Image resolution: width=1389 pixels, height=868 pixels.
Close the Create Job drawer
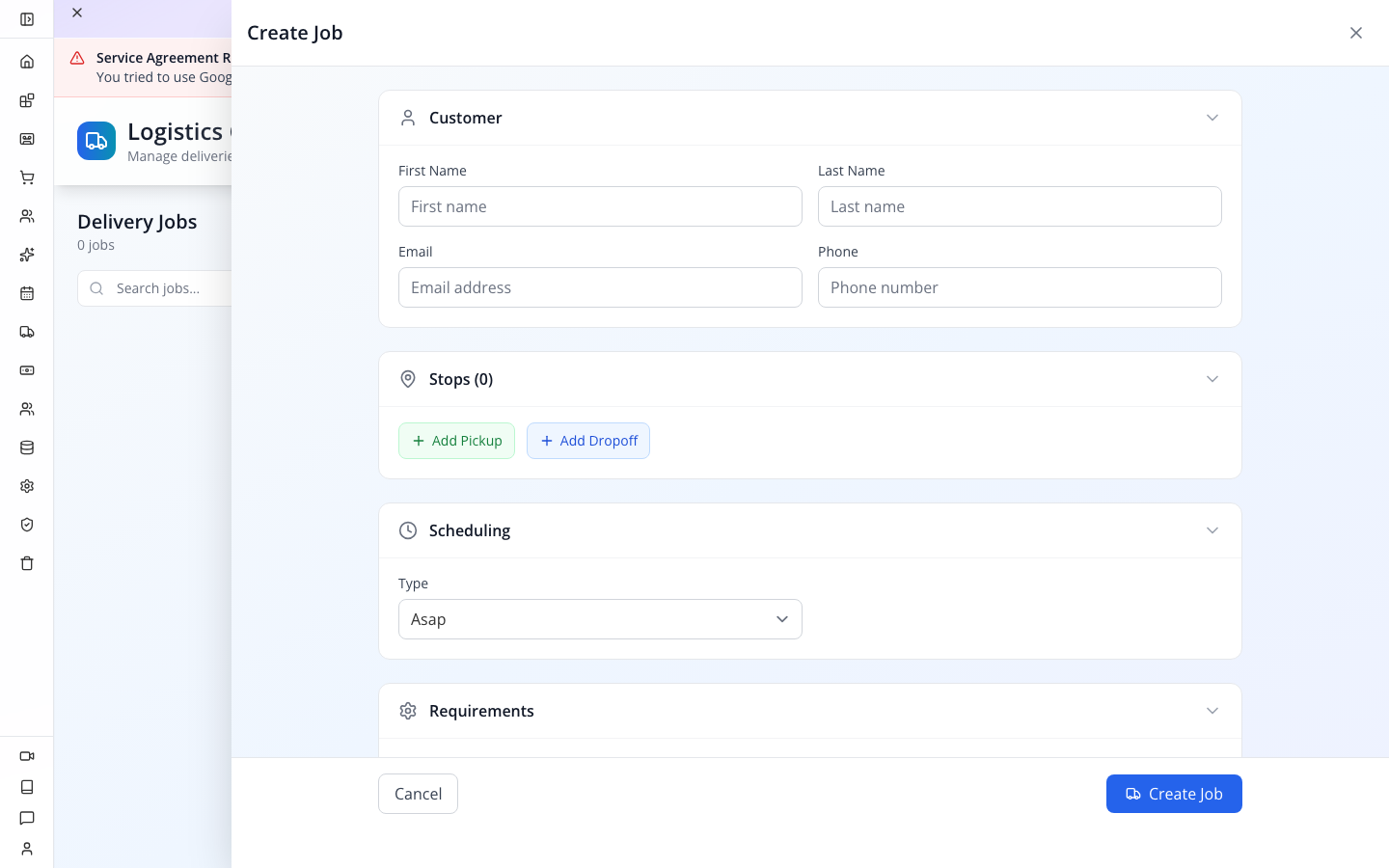pos(1356,33)
